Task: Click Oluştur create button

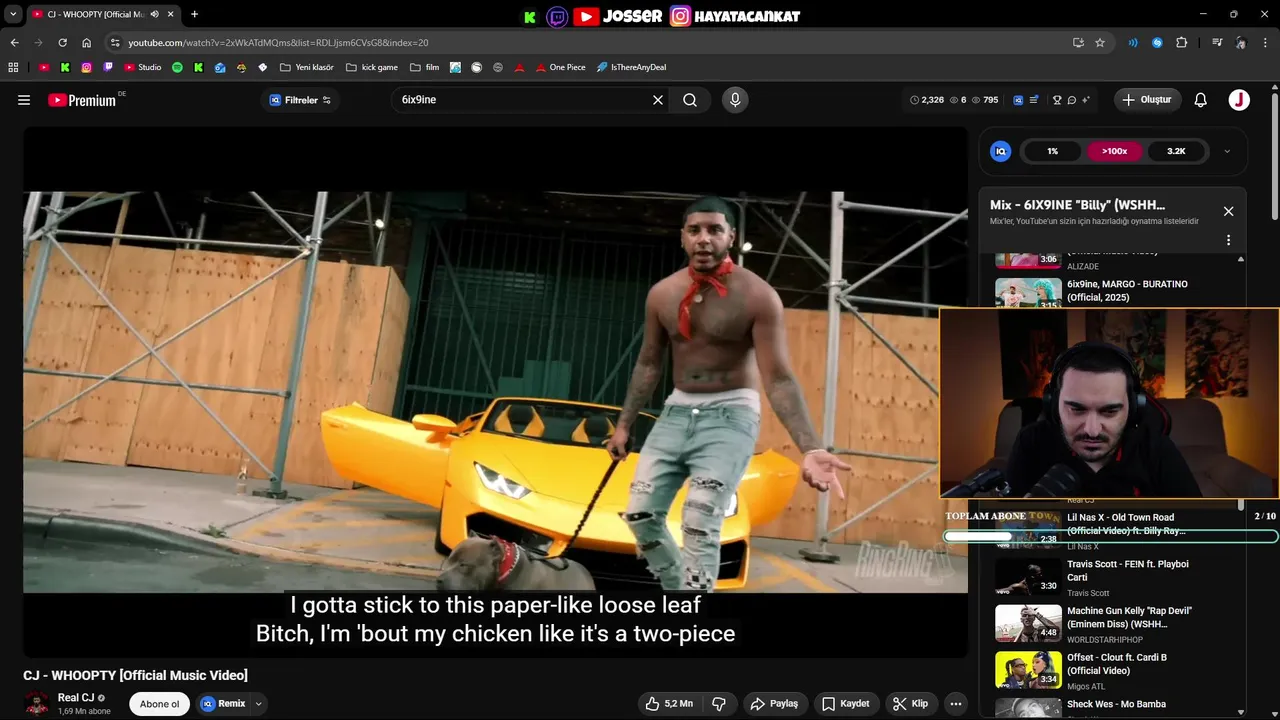Action: pyautogui.click(x=1148, y=100)
